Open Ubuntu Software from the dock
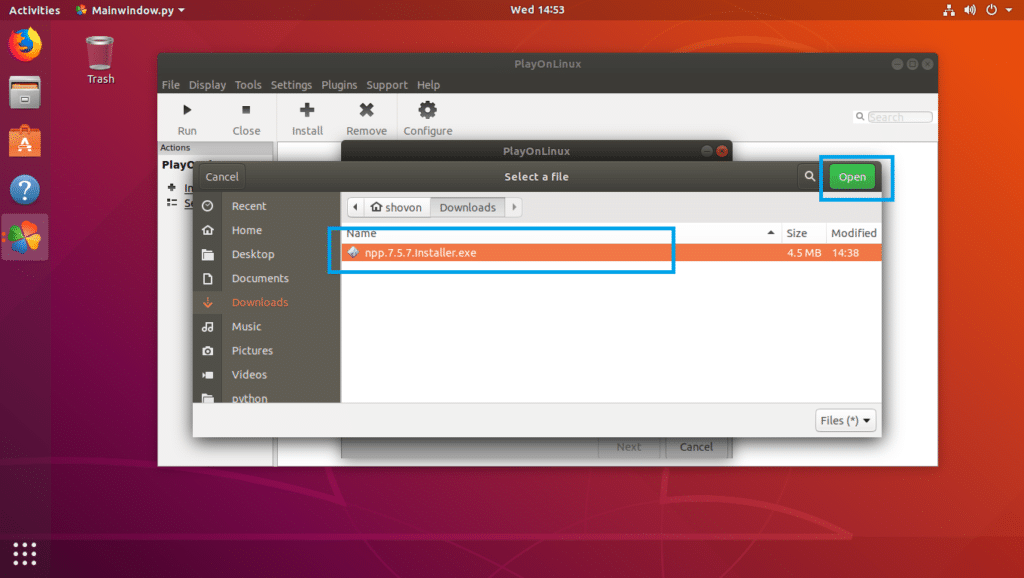This screenshot has width=1024, height=578. [25, 141]
